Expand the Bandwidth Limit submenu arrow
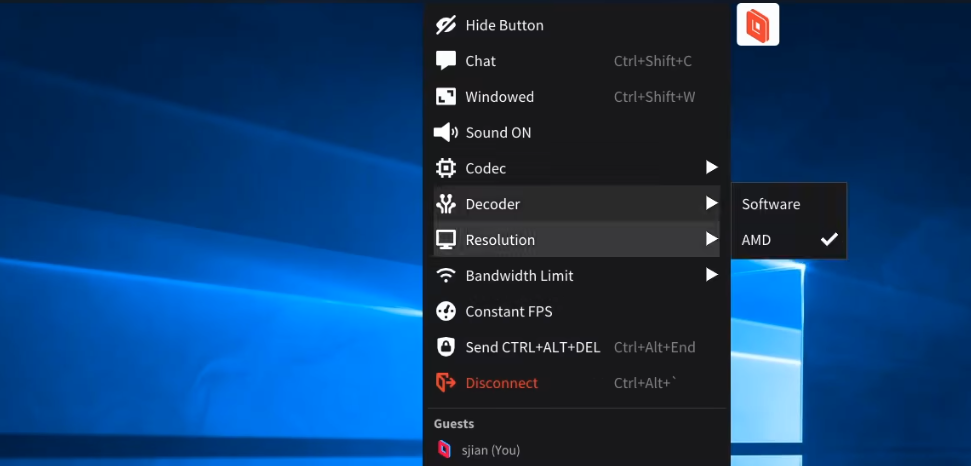This screenshot has width=971, height=466. coord(711,276)
